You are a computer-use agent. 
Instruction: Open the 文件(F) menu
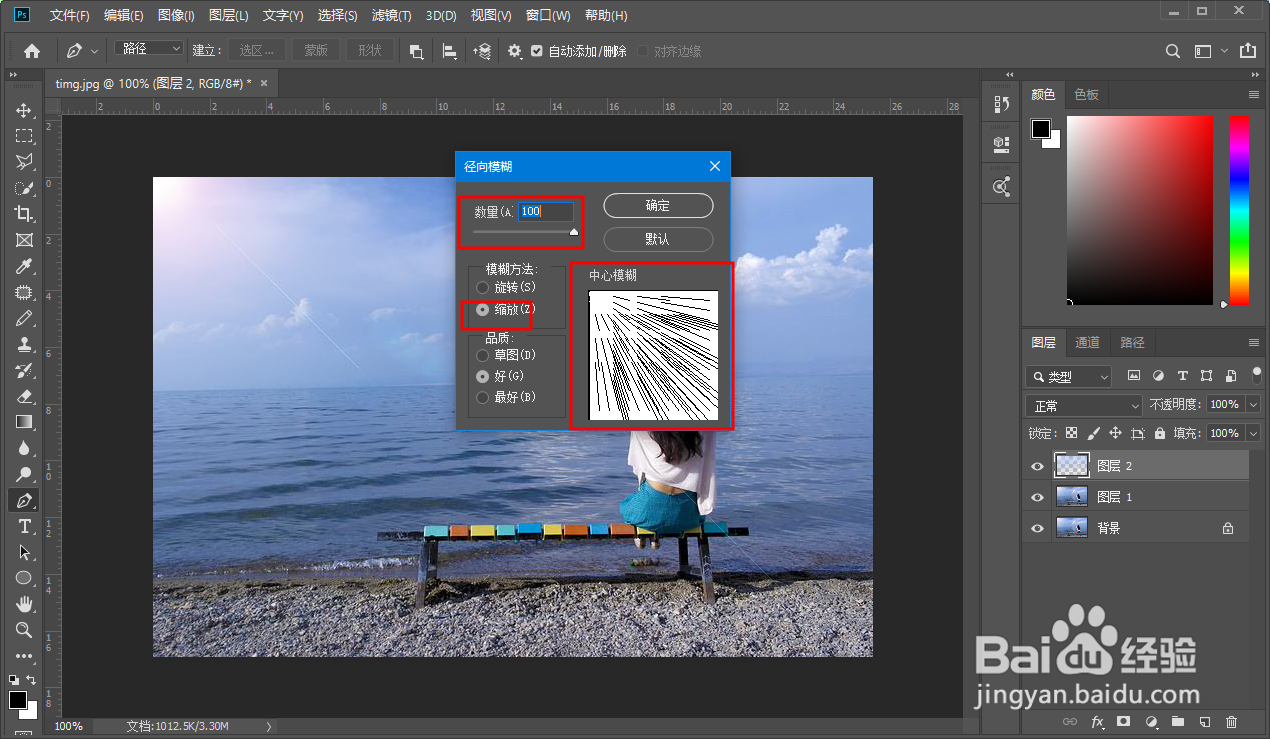(69, 16)
